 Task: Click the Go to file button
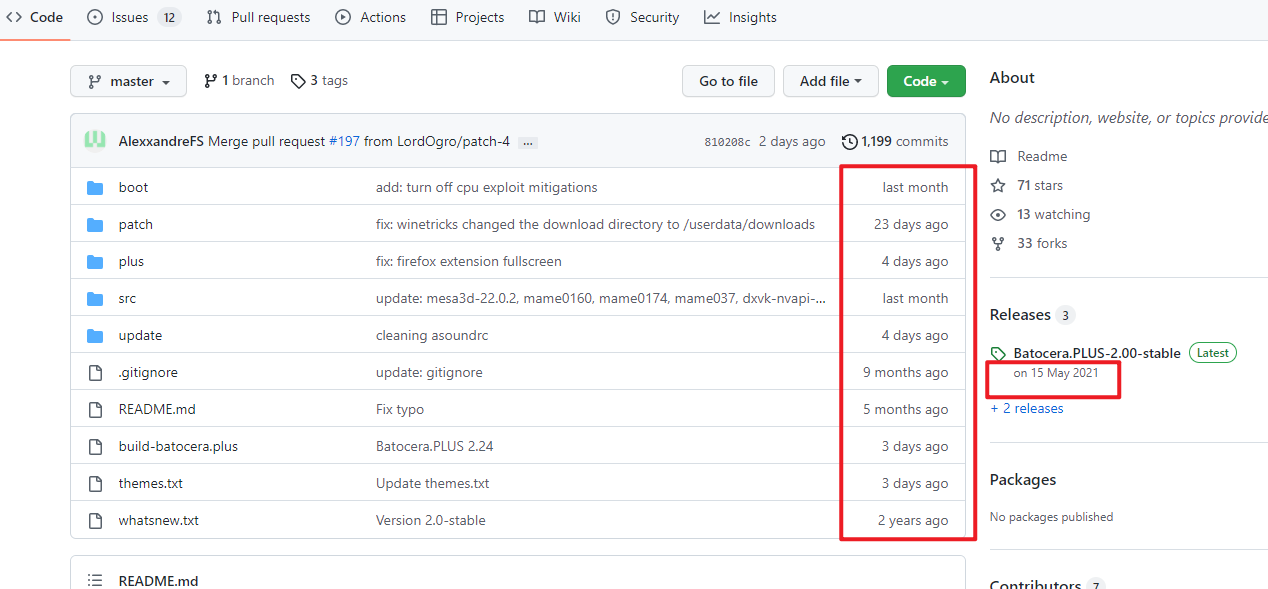pos(728,81)
